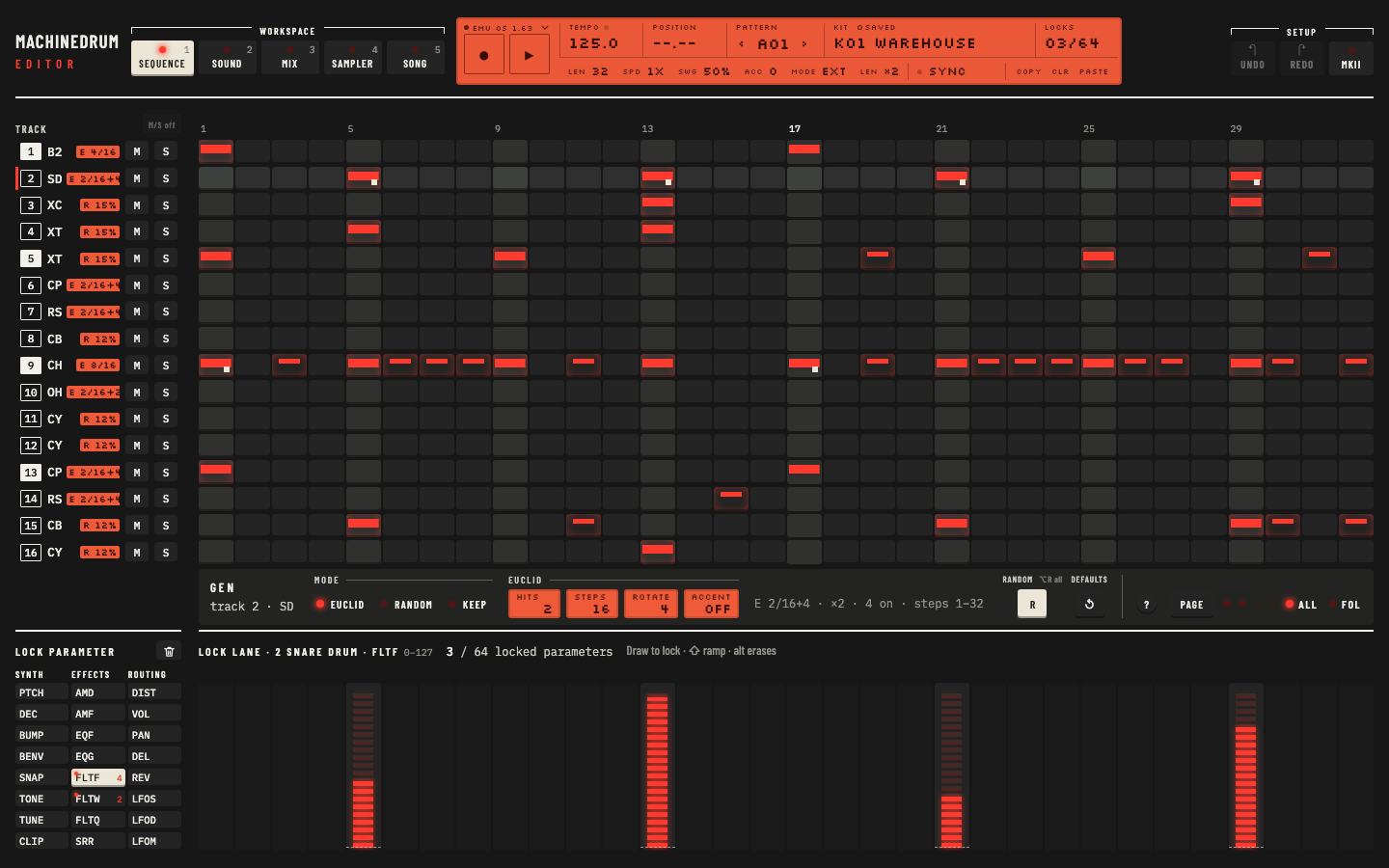This screenshot has width=1389, height=868.
Task: Randomize with the R button
Action: (1032, 604)
